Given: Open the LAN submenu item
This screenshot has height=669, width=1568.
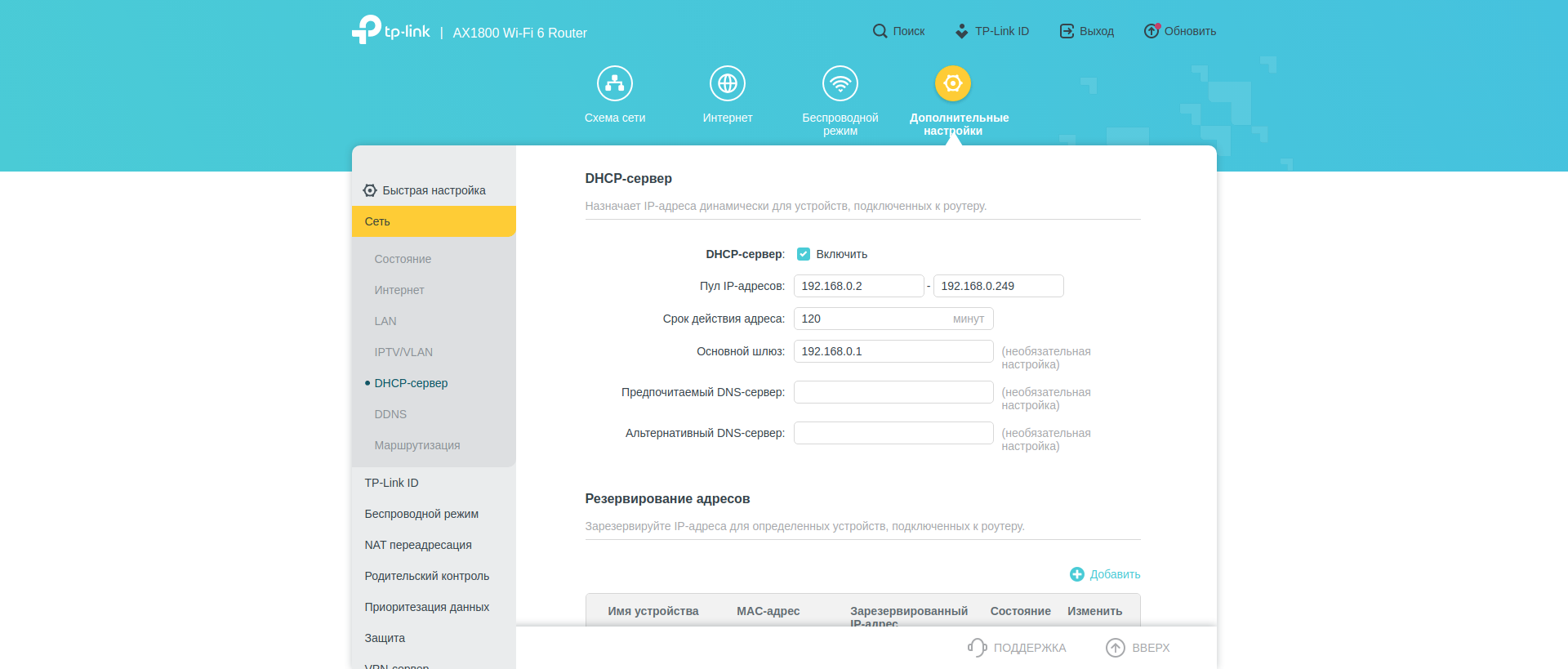Looking at the screenshot, I should pyautogui.click(x=385, y=321).
